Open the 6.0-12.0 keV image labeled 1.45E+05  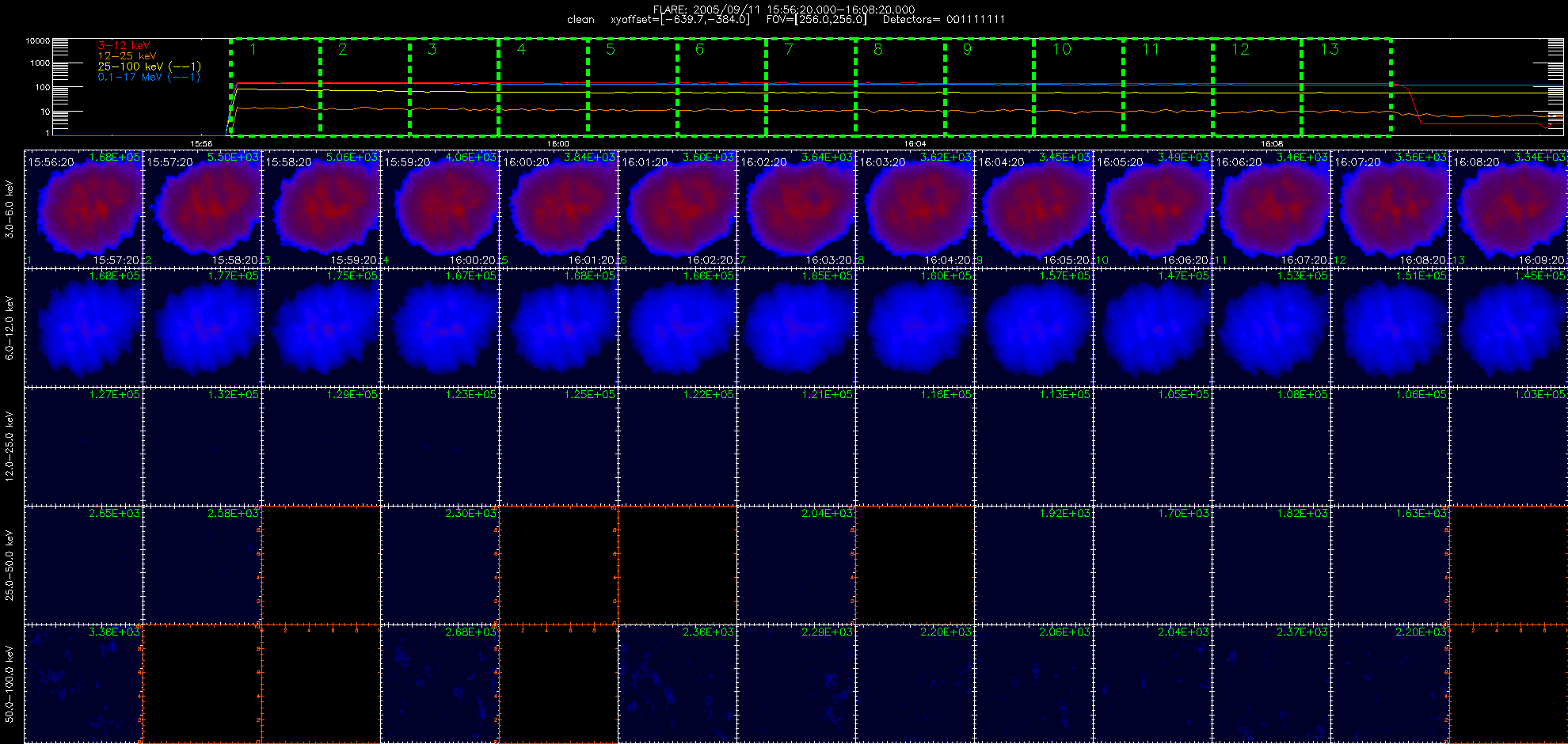click(1509, 328)
